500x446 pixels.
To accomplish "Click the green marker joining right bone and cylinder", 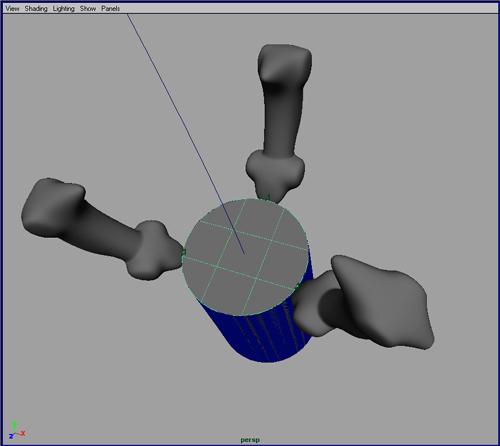I will [298, 286].
